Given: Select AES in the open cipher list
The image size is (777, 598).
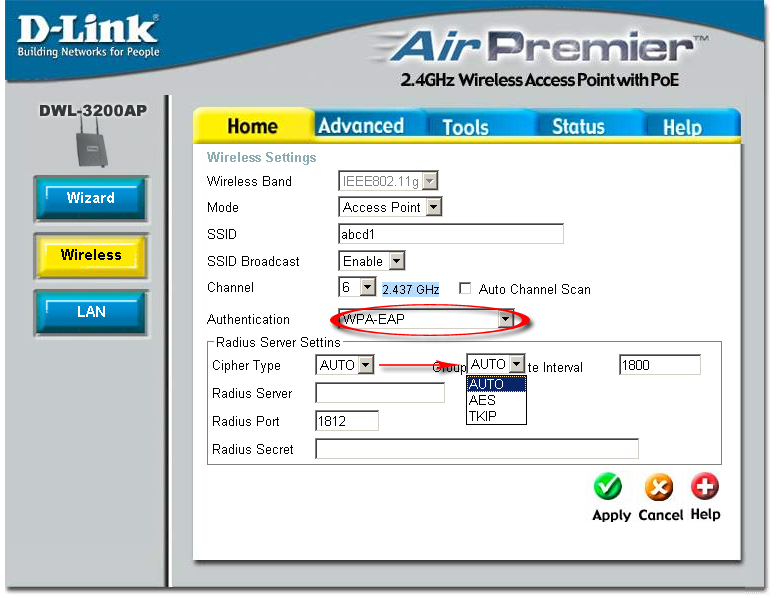Looking at the screenshot, I should click(x=496, y=400).
